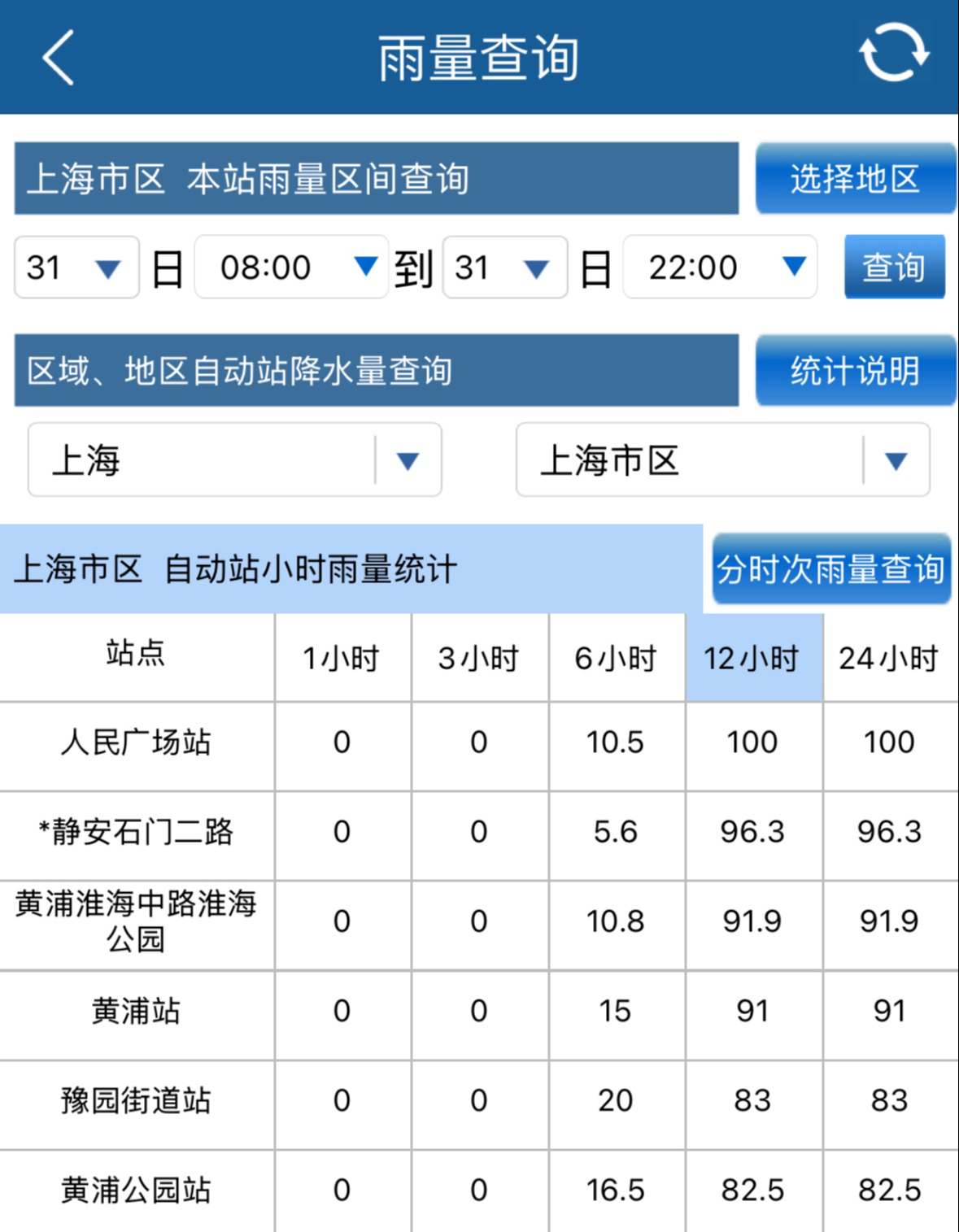This screenshot has height=1232, width=959.
Task: Select the 1小时 column header
Action: click(x=342, y=658)
